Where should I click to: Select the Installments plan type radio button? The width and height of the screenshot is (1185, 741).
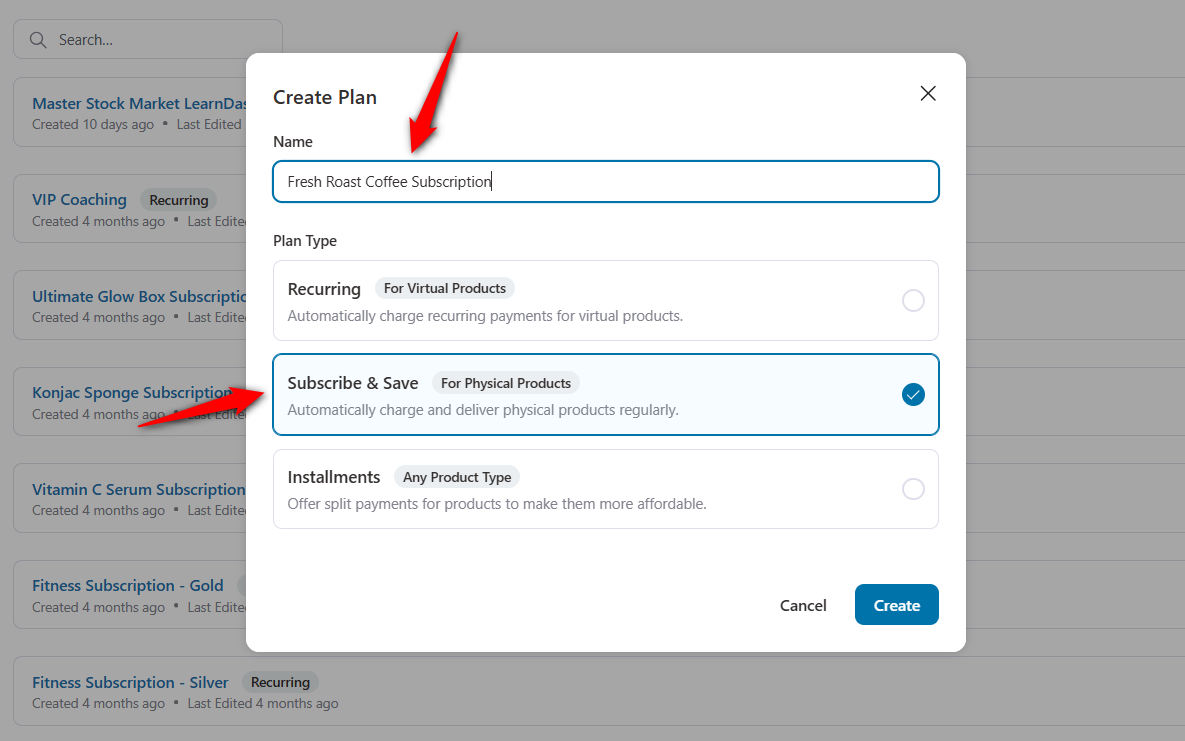[x=913, y=488]
